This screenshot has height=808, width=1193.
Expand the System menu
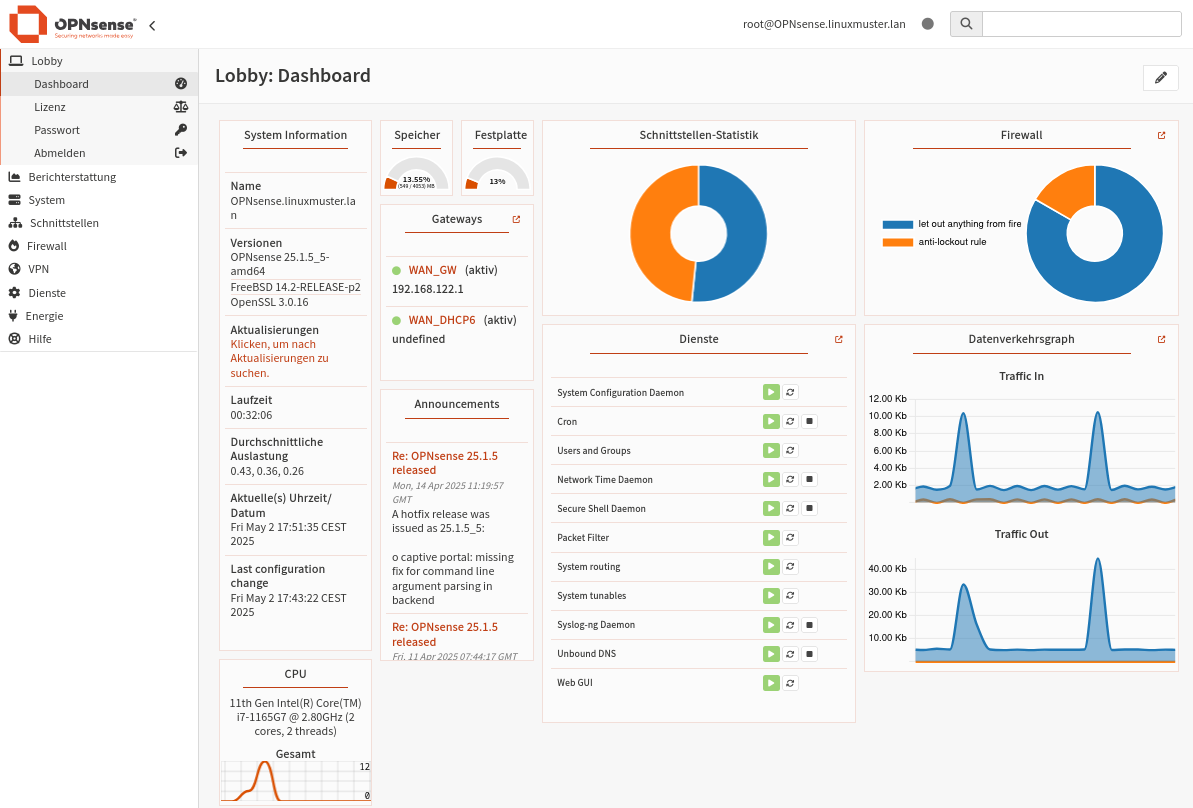coord(99,200)
